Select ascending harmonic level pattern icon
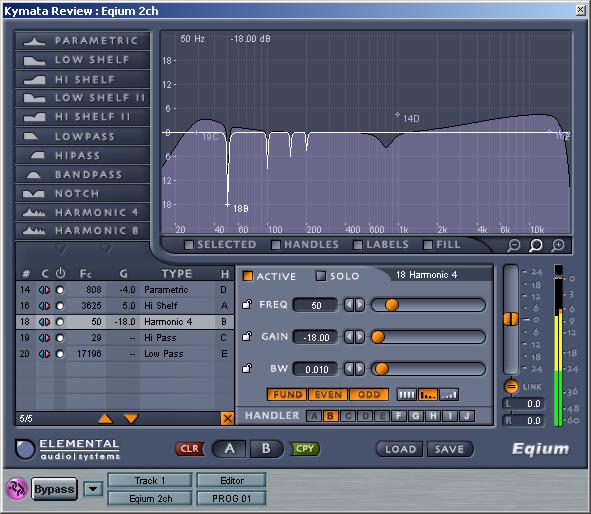The width and height of the screenshot is (591, 514). point(449,395)
